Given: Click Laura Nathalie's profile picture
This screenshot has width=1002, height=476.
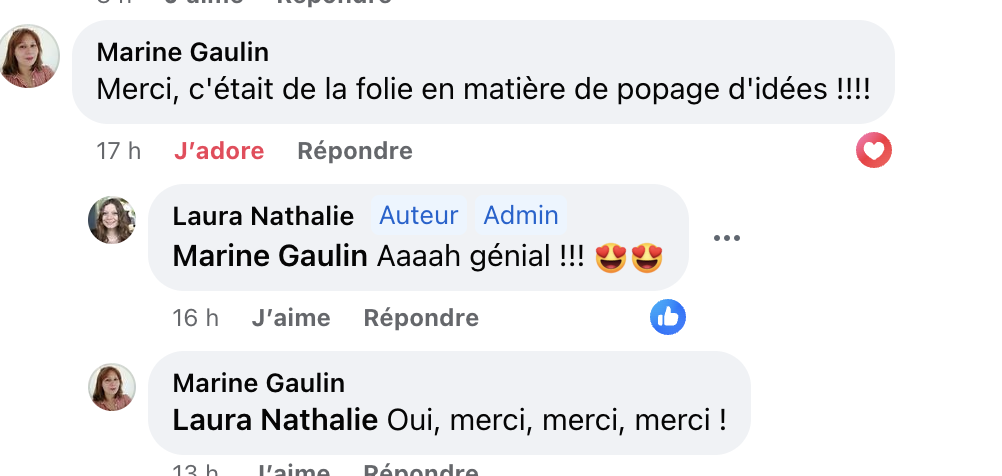Looking at the screenshot, I should [x=112, y=220].
